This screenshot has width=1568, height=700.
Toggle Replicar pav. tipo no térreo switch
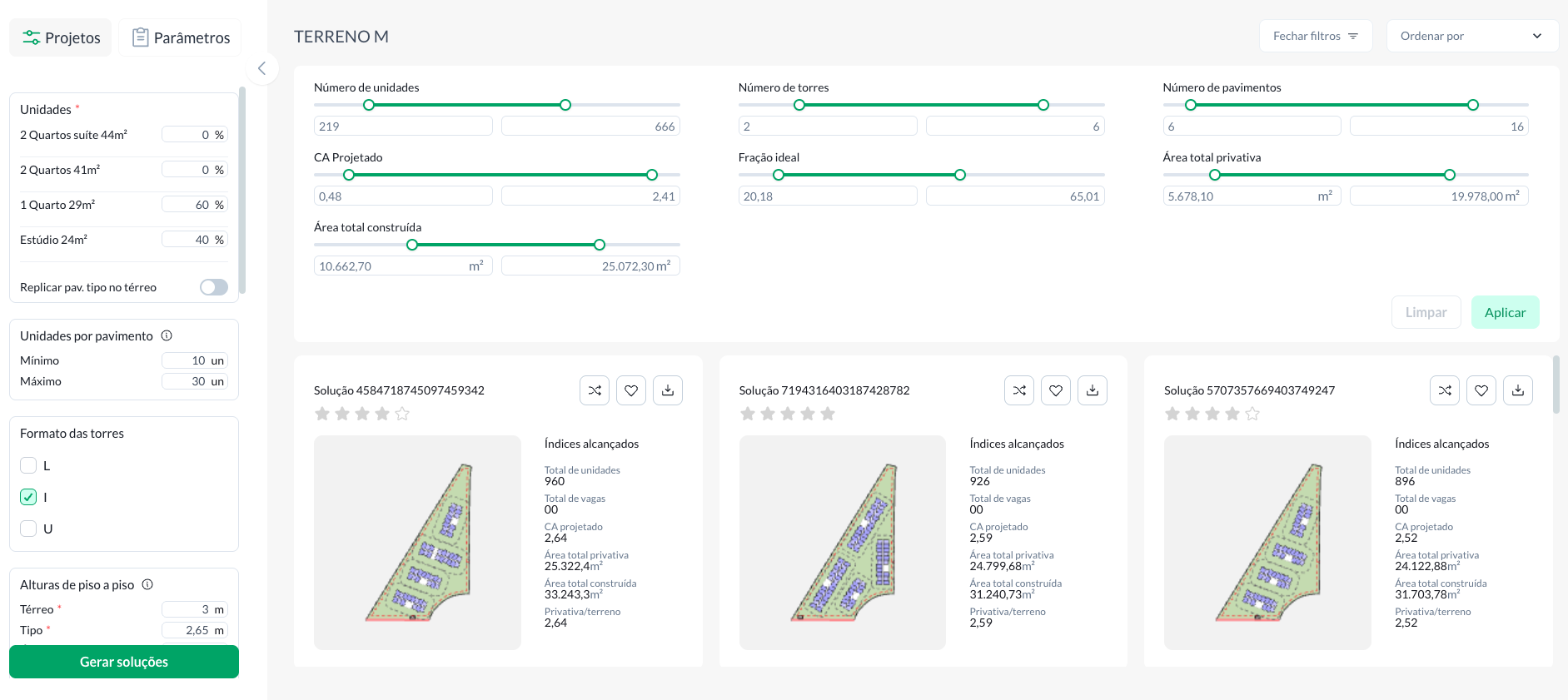214,287
